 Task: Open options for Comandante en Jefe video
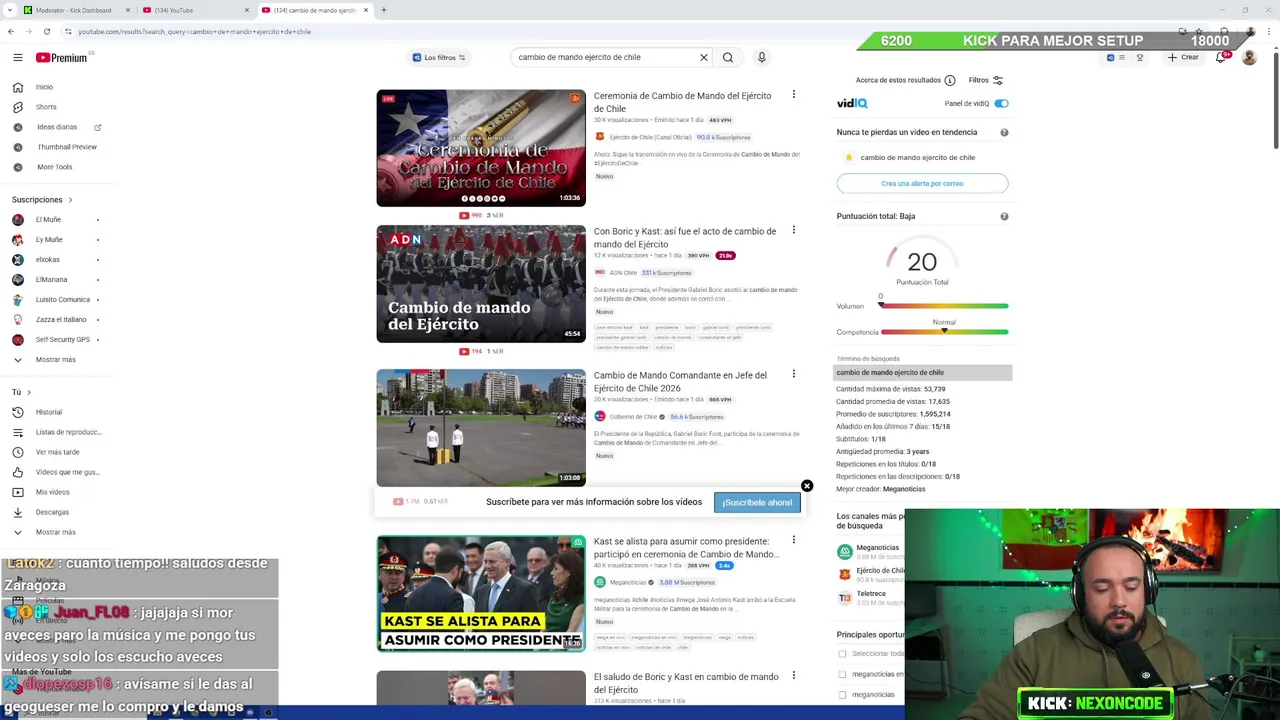[794, 374]
